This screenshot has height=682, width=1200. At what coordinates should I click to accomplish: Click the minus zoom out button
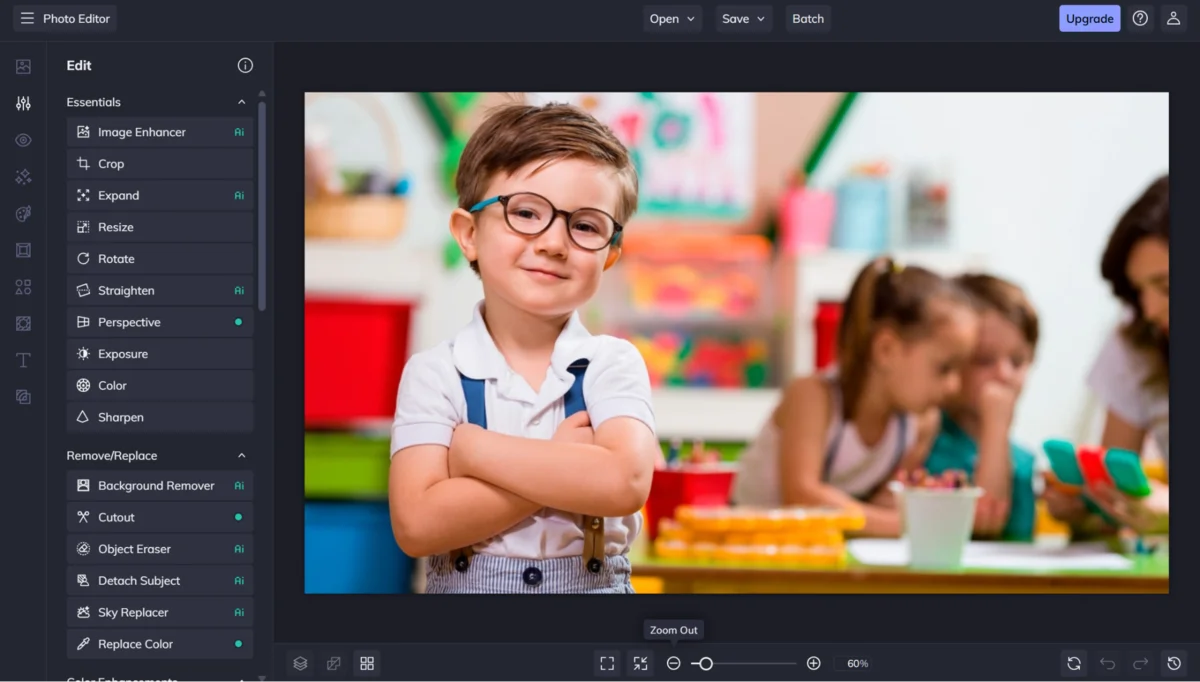click(674, 663)
